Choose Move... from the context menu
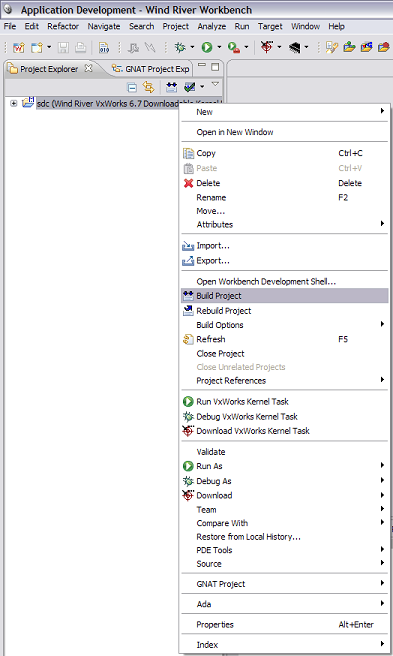Screen dimensions: 393x656 click(x=285, y=211)
